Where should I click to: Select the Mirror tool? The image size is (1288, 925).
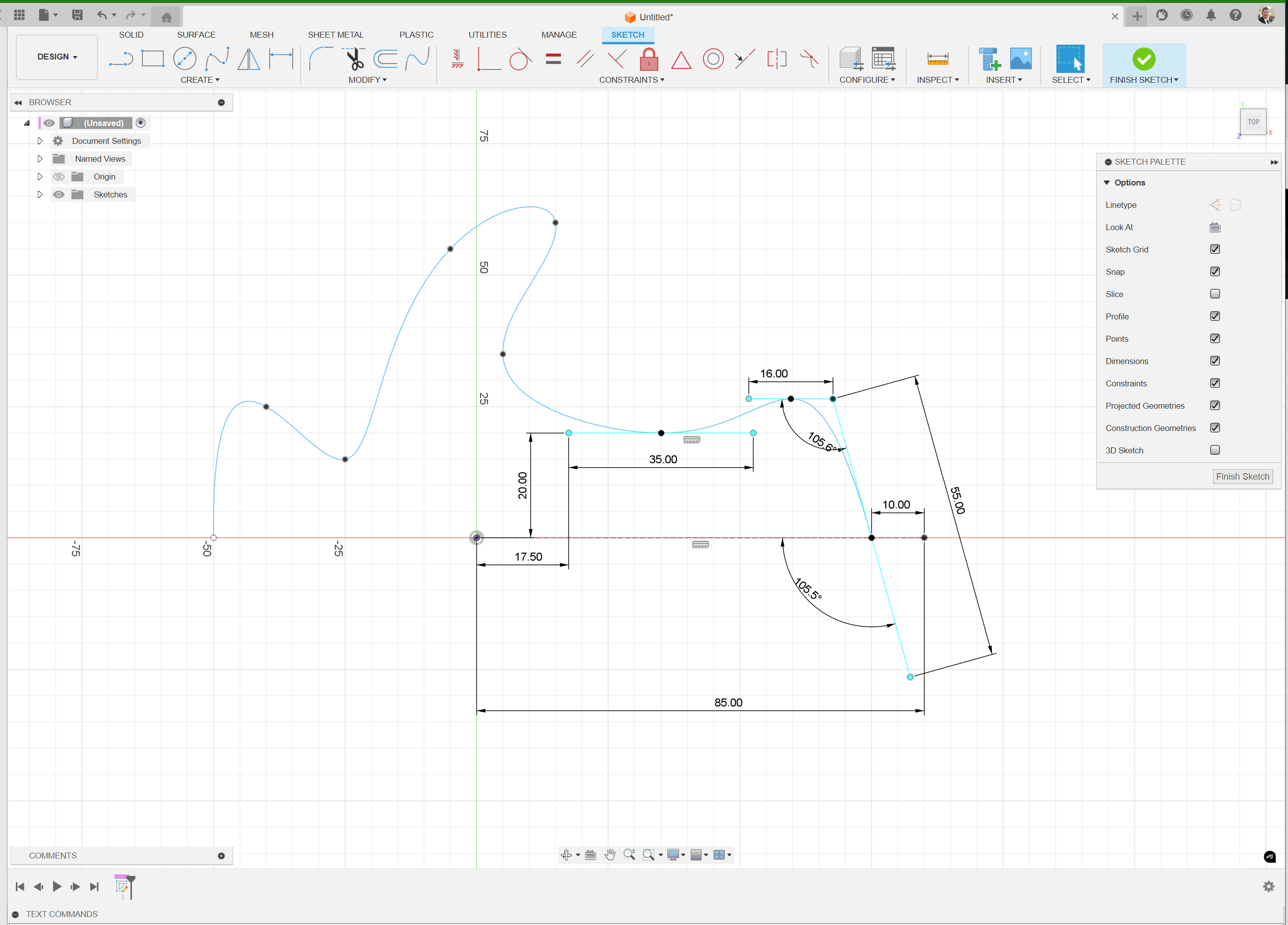pos(249,59)
